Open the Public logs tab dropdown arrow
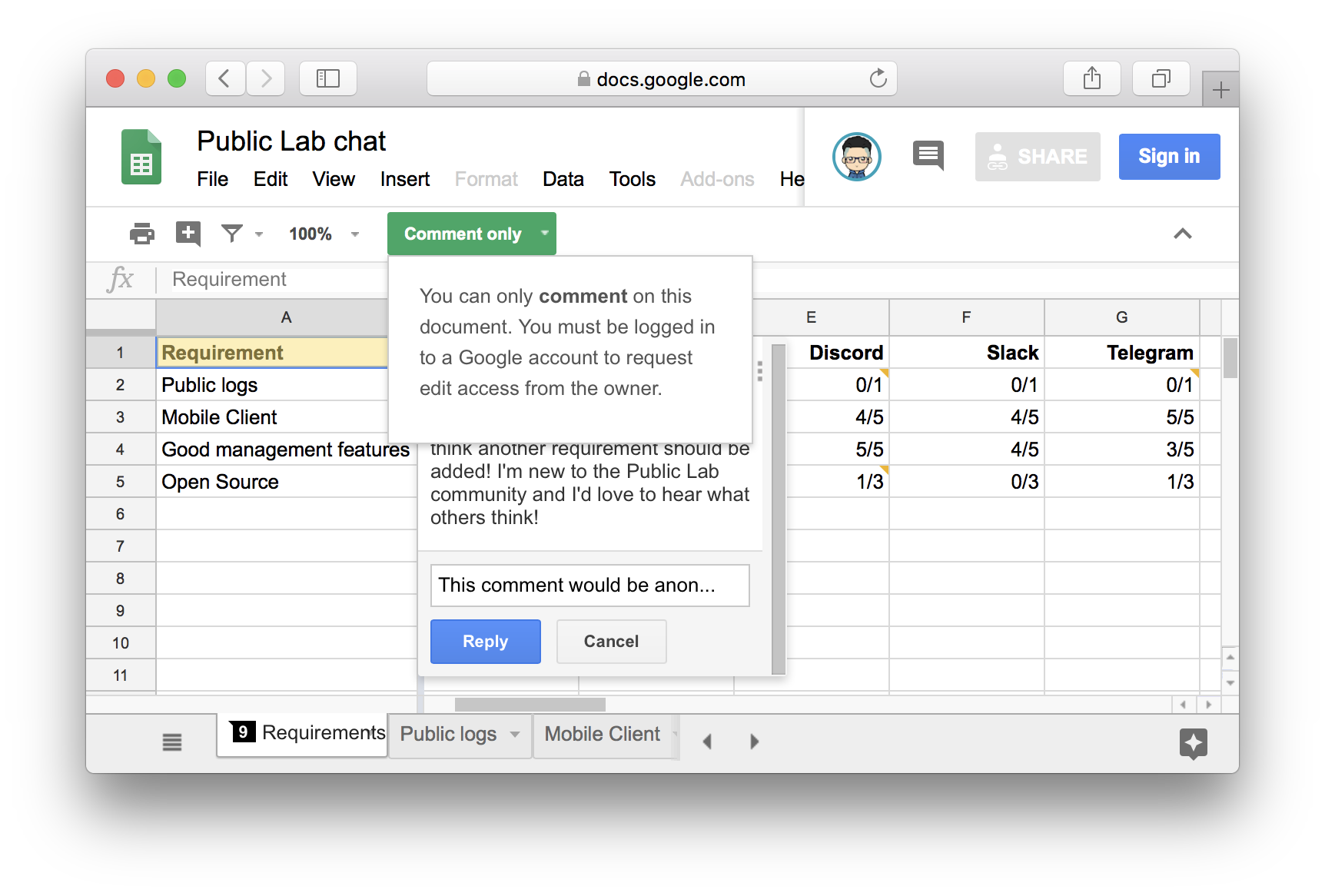This screenshot has width=1325, height=896. [x=515, y=735]
